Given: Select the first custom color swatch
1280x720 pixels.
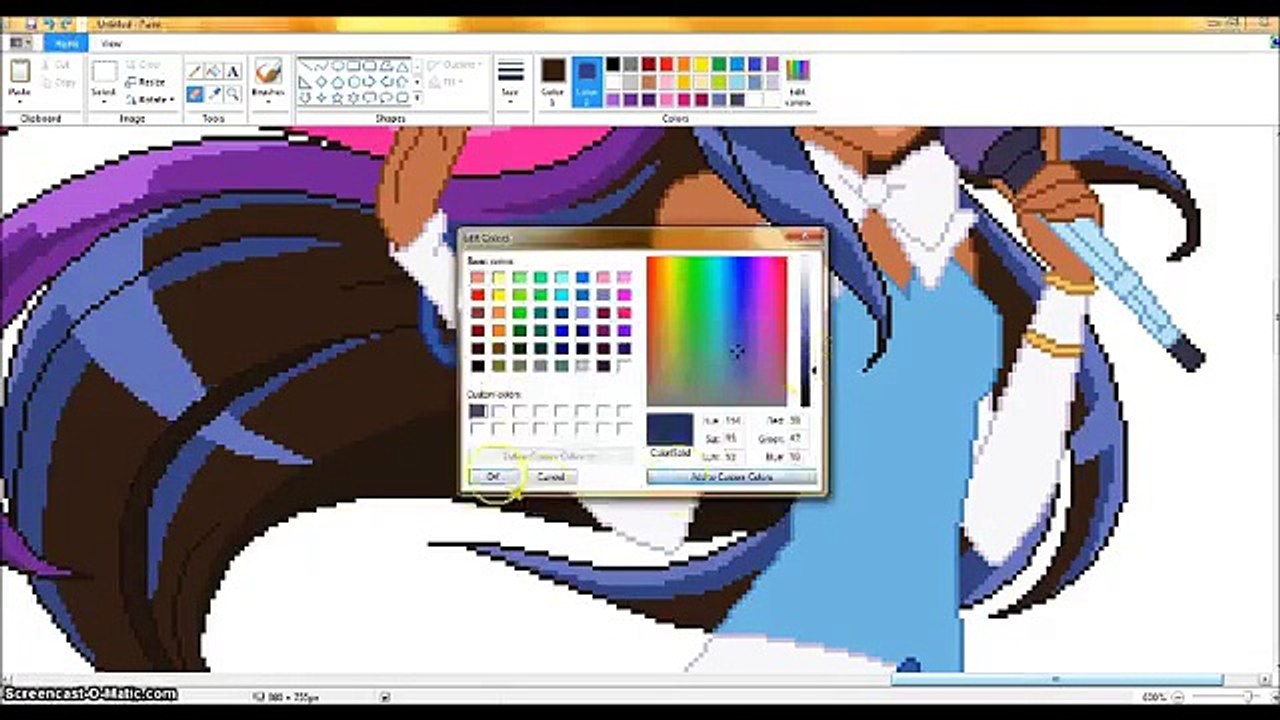Looking at the screenshot, I should point(478,411).
